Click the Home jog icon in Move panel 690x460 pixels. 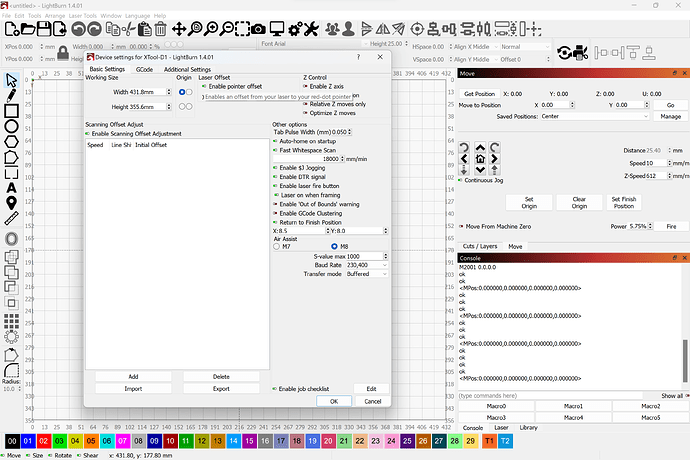click(x=480, y=159)
